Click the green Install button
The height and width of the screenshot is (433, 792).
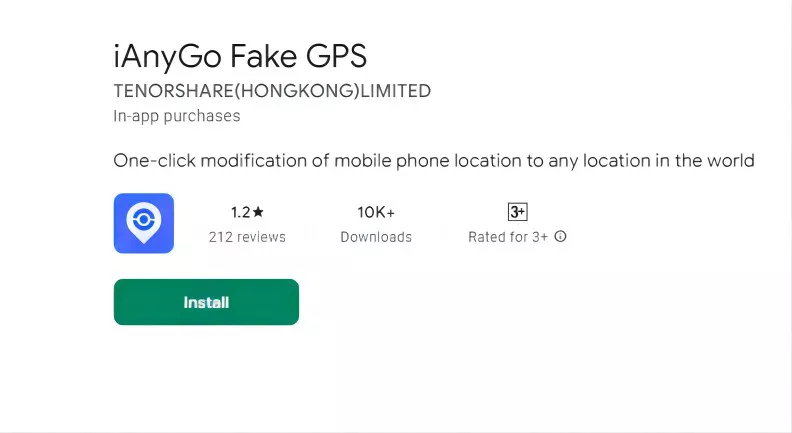point(206,302)
